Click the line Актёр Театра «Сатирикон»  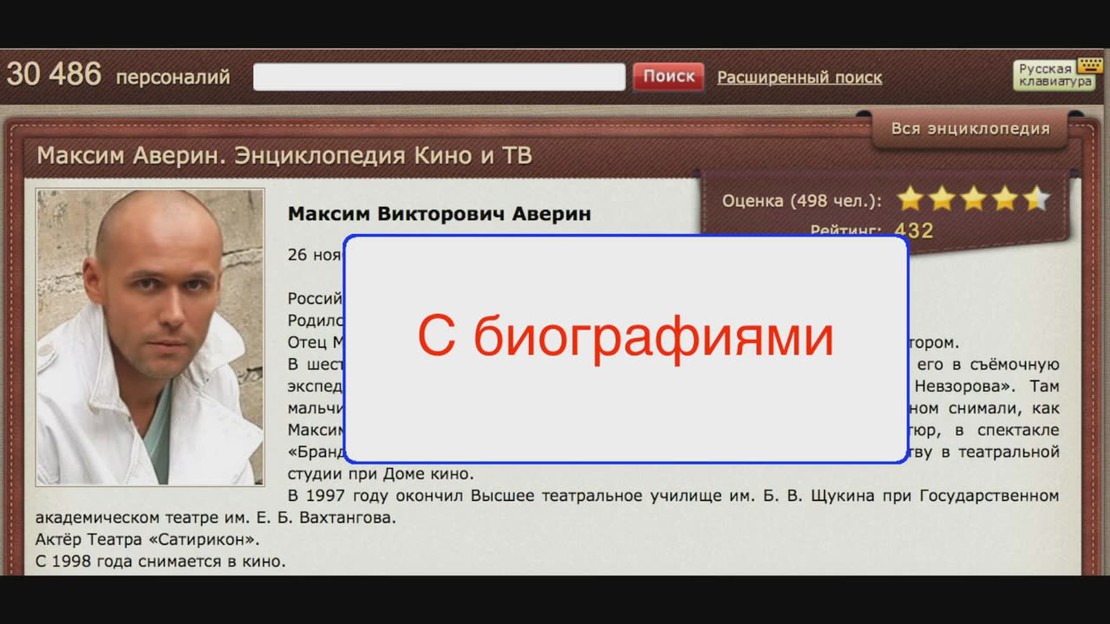(x=141, y=540)
